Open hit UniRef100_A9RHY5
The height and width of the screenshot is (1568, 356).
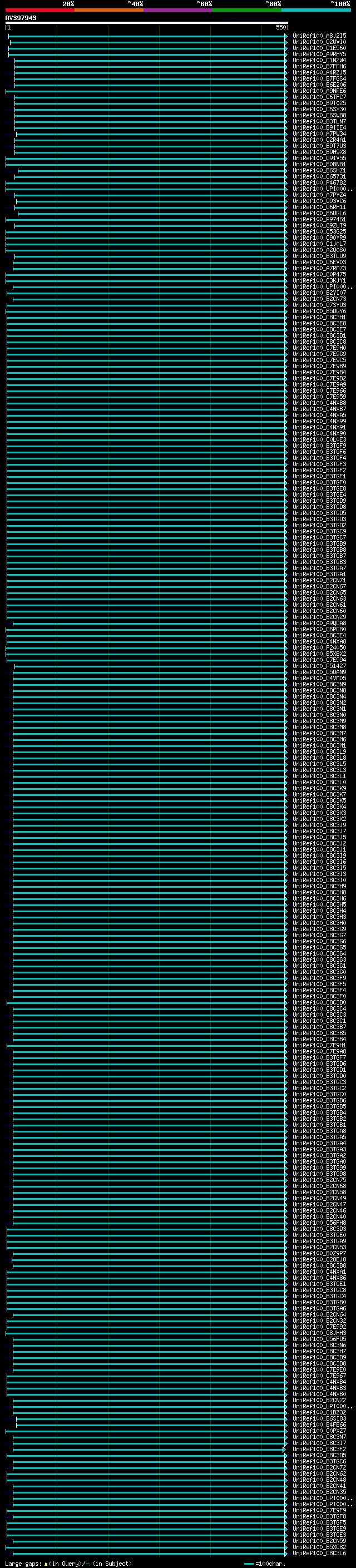tap(319, 54)
